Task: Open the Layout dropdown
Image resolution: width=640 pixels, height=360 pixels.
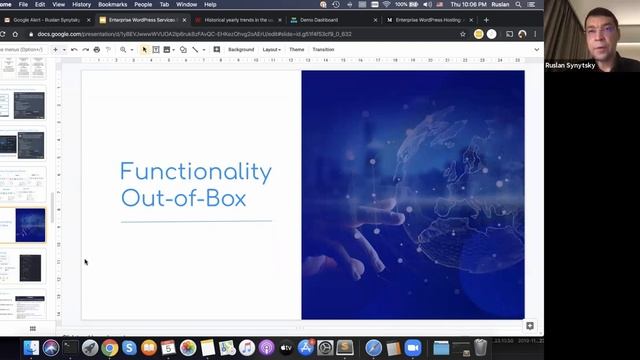Action: 271,49
